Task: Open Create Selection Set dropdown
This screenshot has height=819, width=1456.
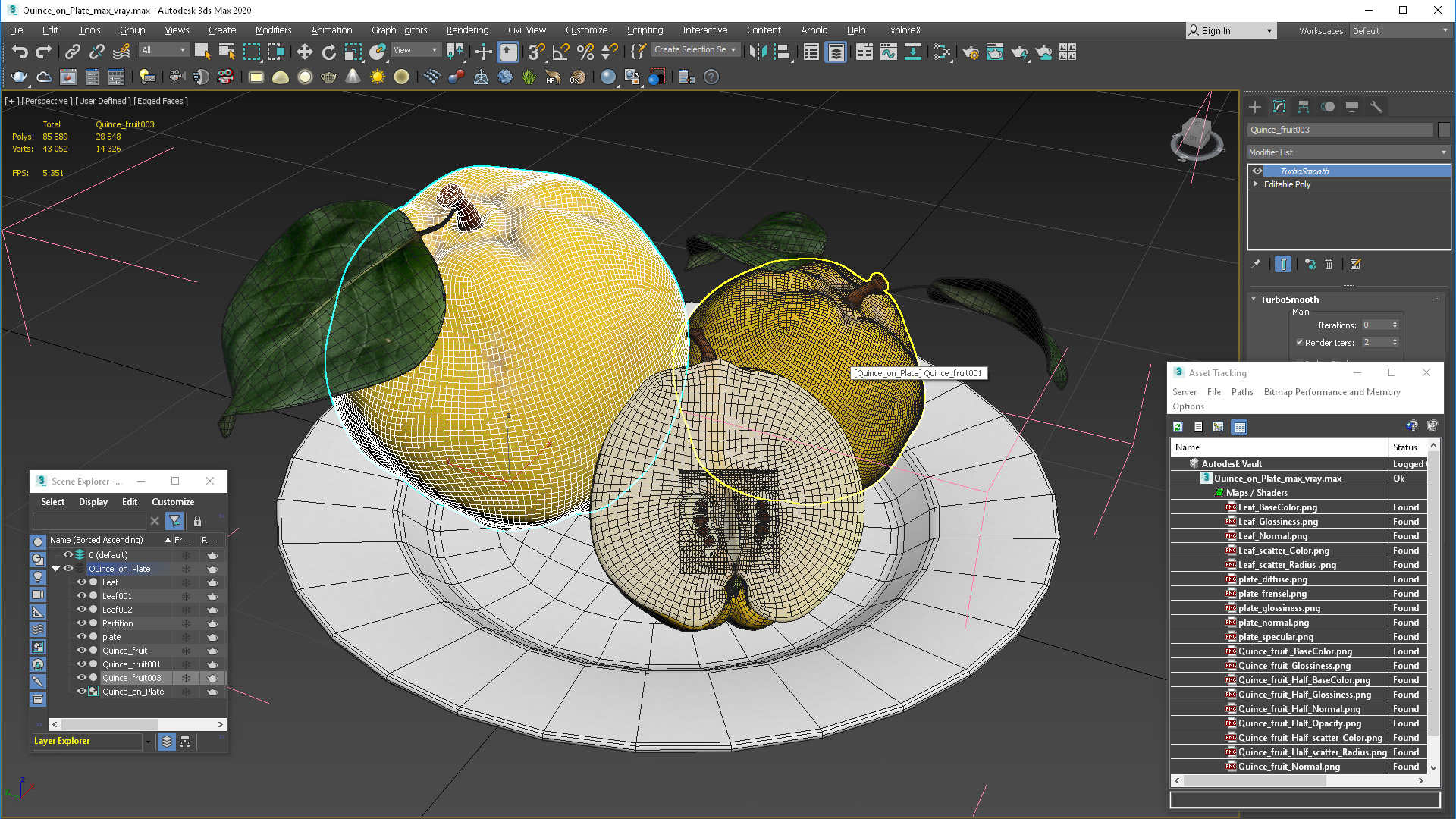Action: coord(695,50)
